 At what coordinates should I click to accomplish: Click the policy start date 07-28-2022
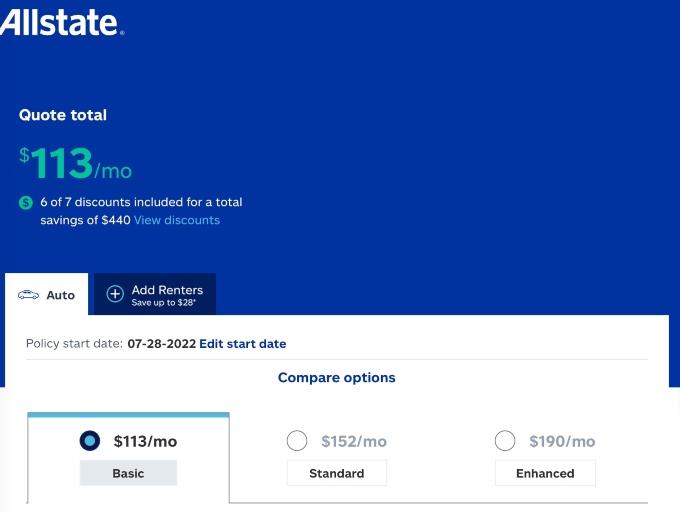click(x=162, y=344)
